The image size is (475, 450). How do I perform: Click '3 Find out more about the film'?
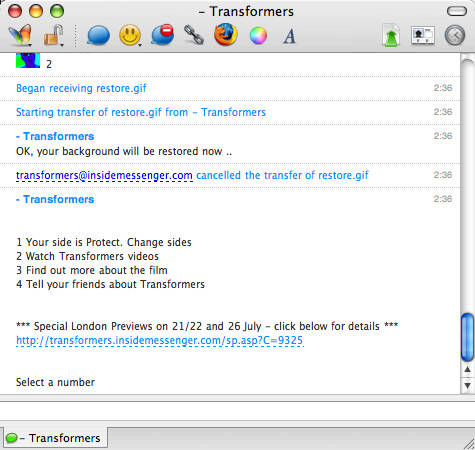click(x=92, y=270)
